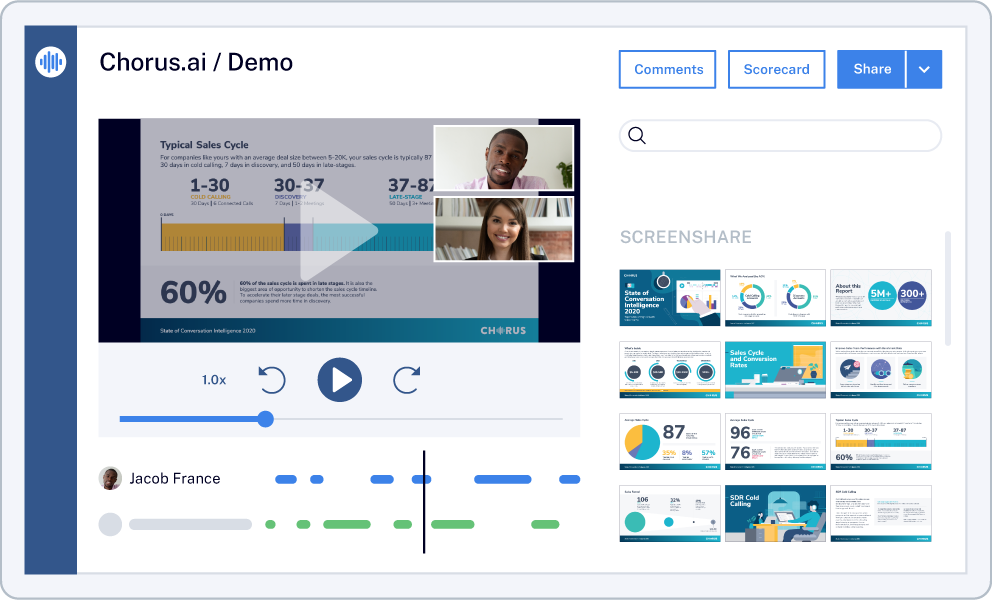Open the About this Report slide thumbnail
The width and height of the screenshot is (992, 600).
click(881, 297)
